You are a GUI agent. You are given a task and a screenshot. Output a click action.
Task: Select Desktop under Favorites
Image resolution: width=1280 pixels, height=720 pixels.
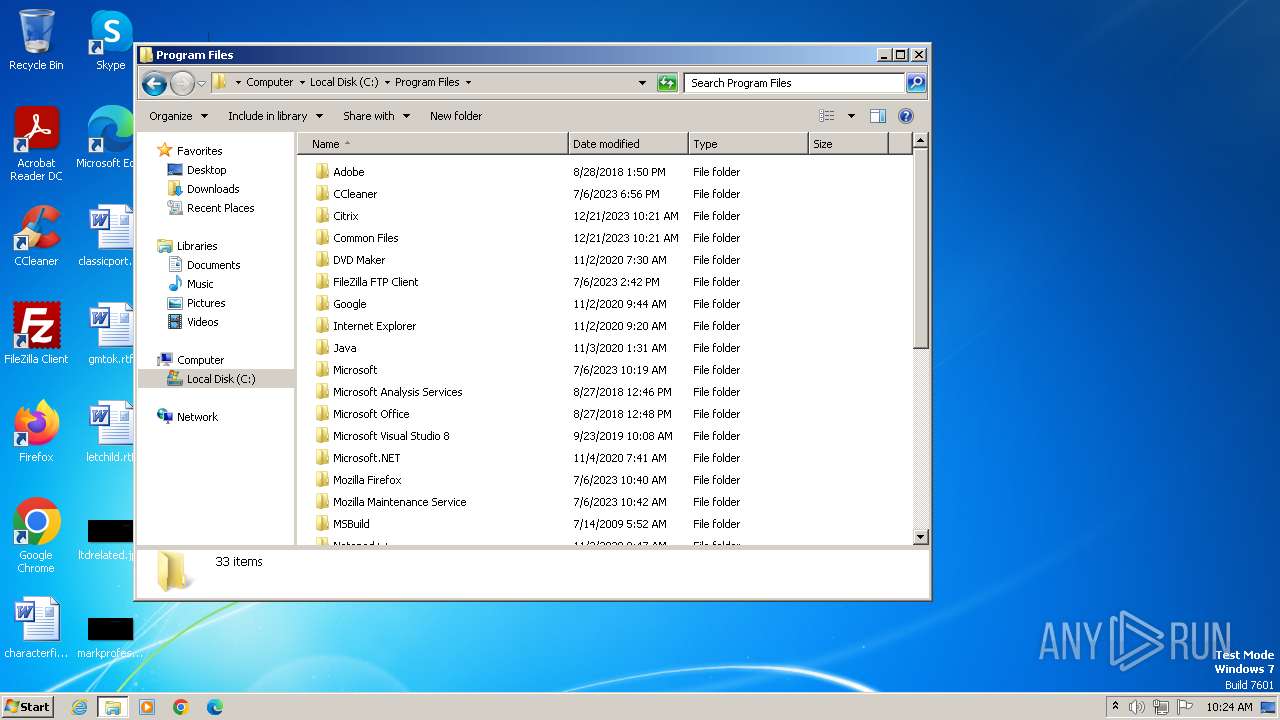coord(206,170)
